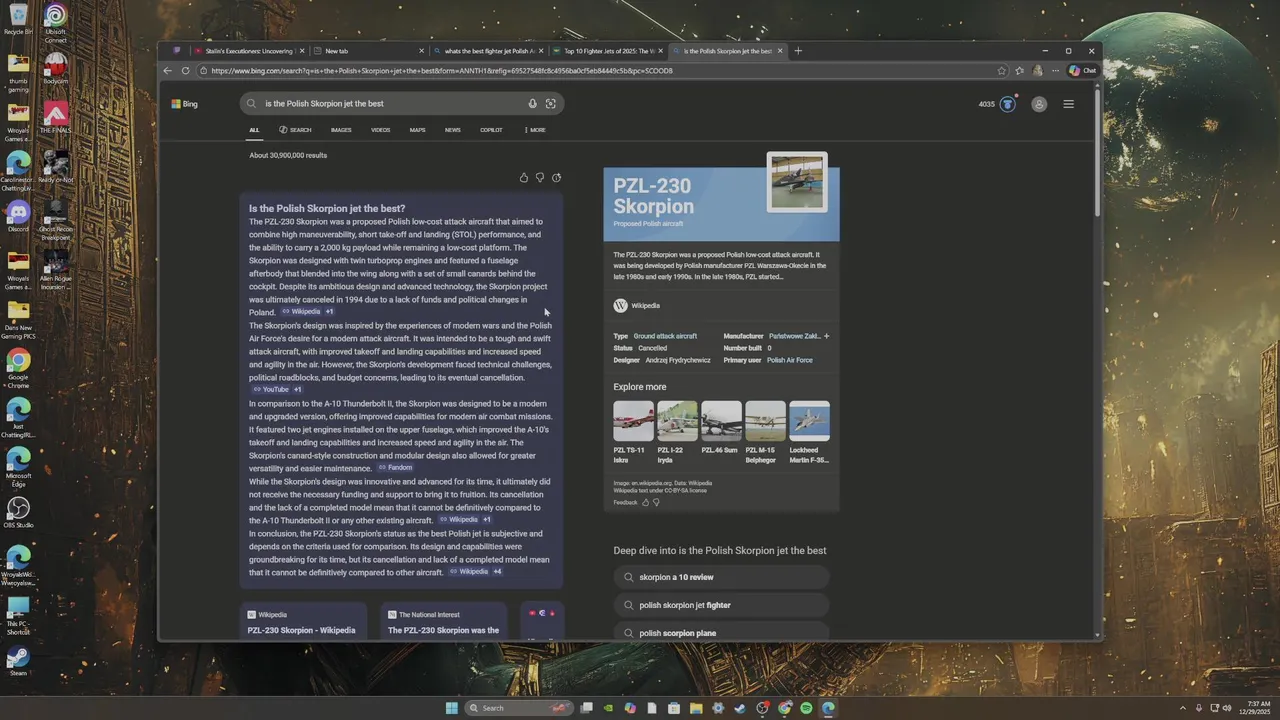This screenshot has height=720, width=1280.
Task: Click the Windows taskbar Search box
Action: tap(520, 708)
